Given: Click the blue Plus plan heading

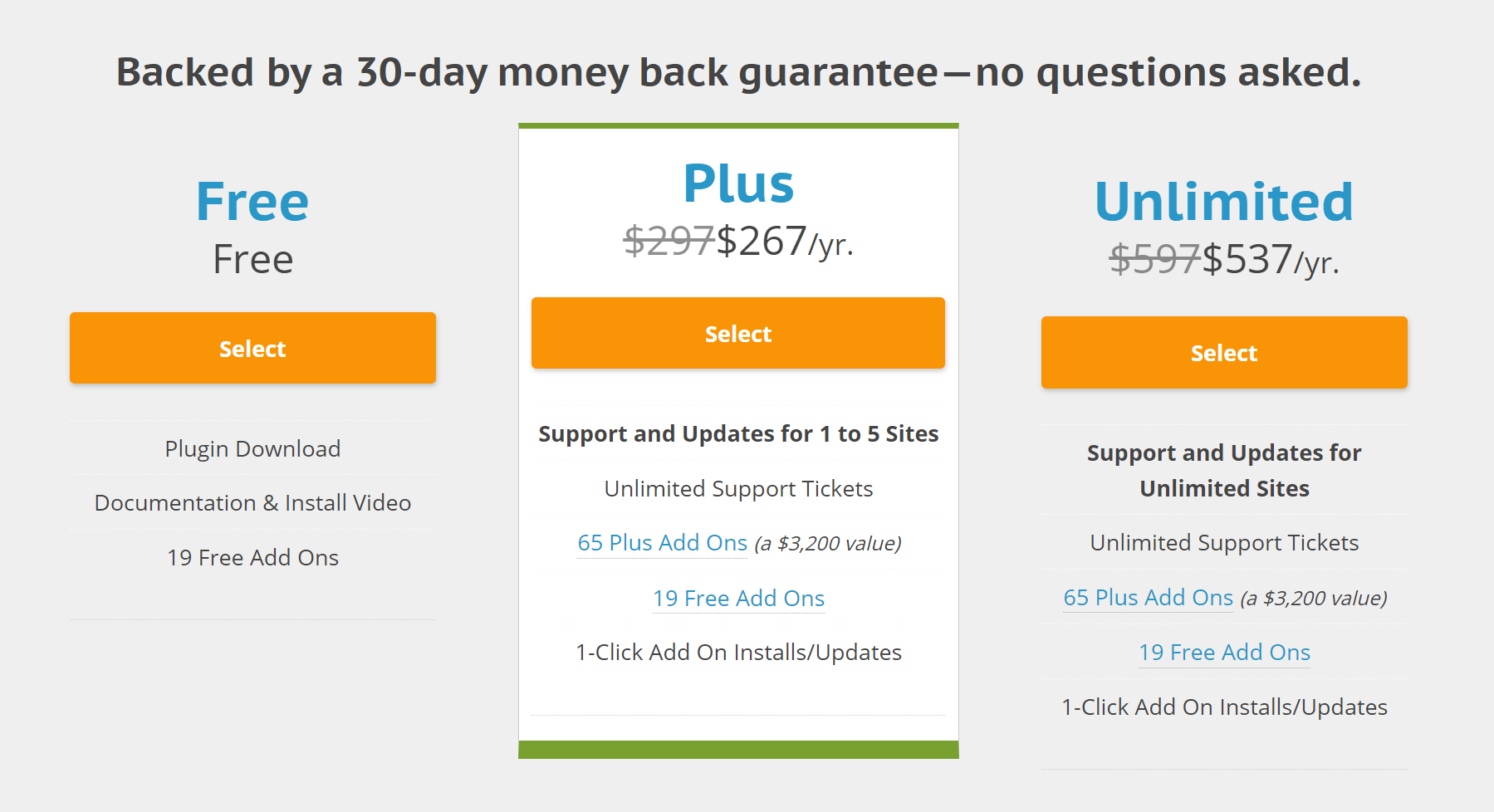Looking at the screenshot, I should pos(738,183).
